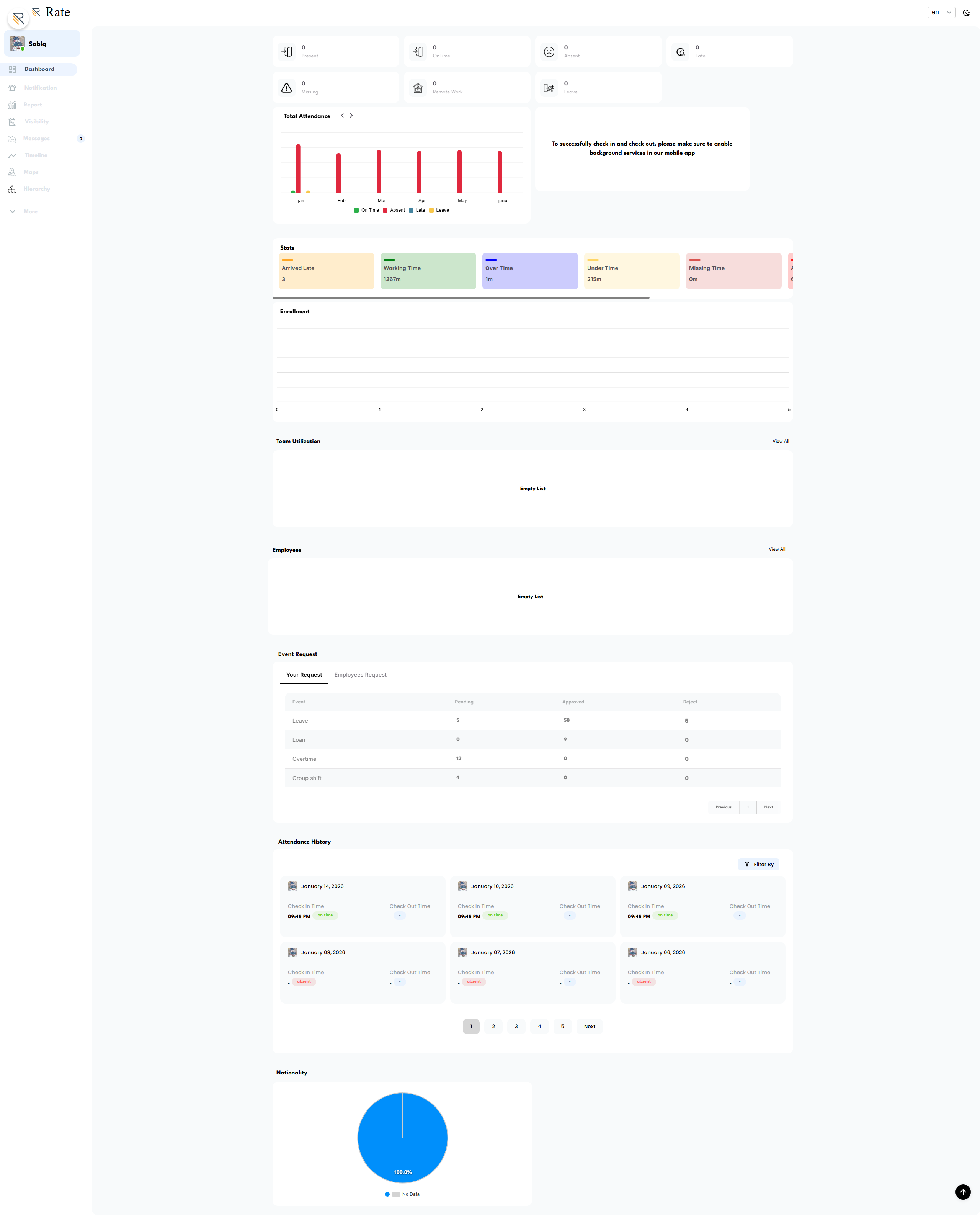980x1215 pixels.
Task: Click the Present stat card icon
Action: coord(287,52)
